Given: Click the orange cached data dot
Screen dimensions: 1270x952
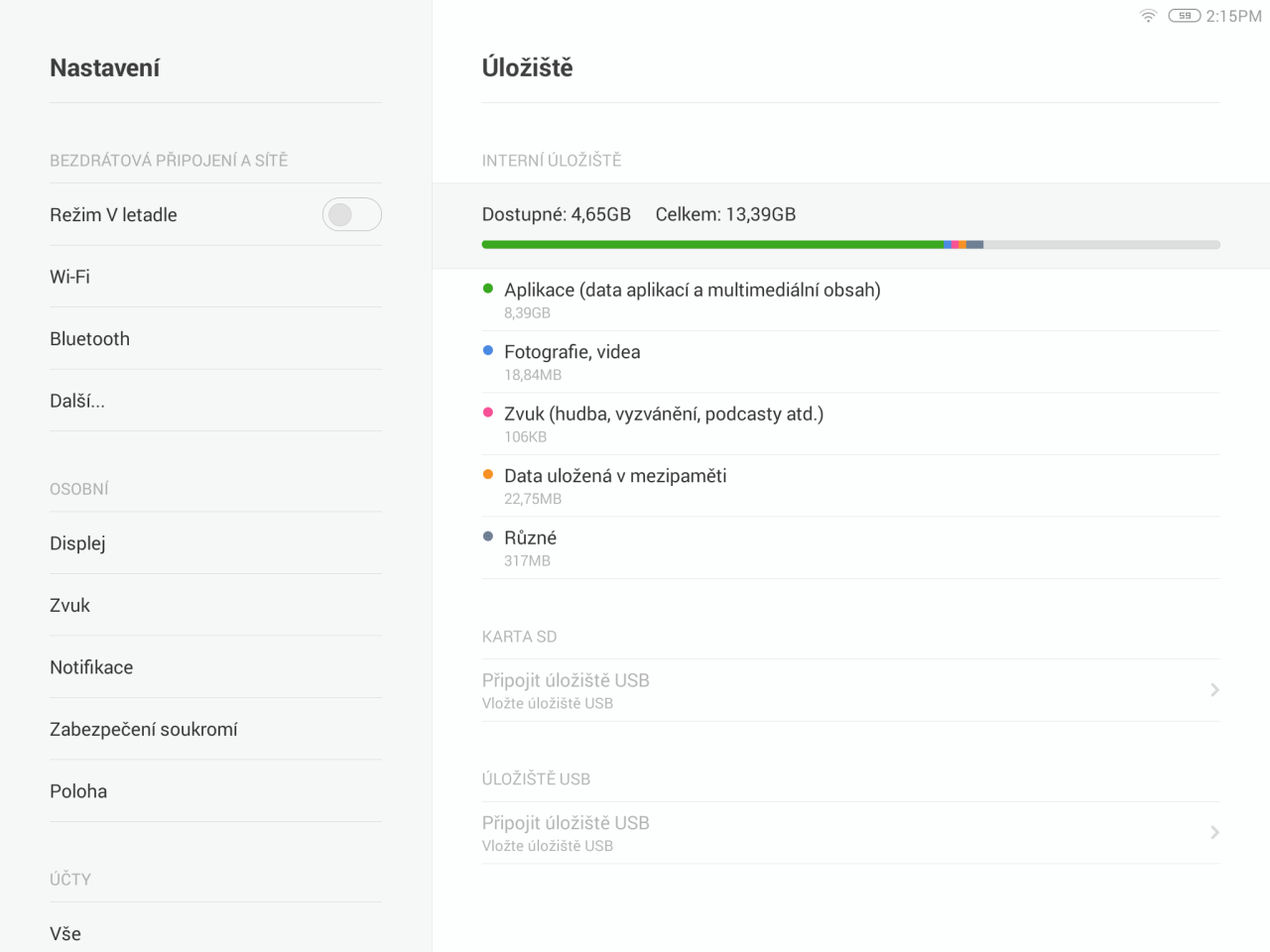Looking at the screenshot, I should point(488,474).
